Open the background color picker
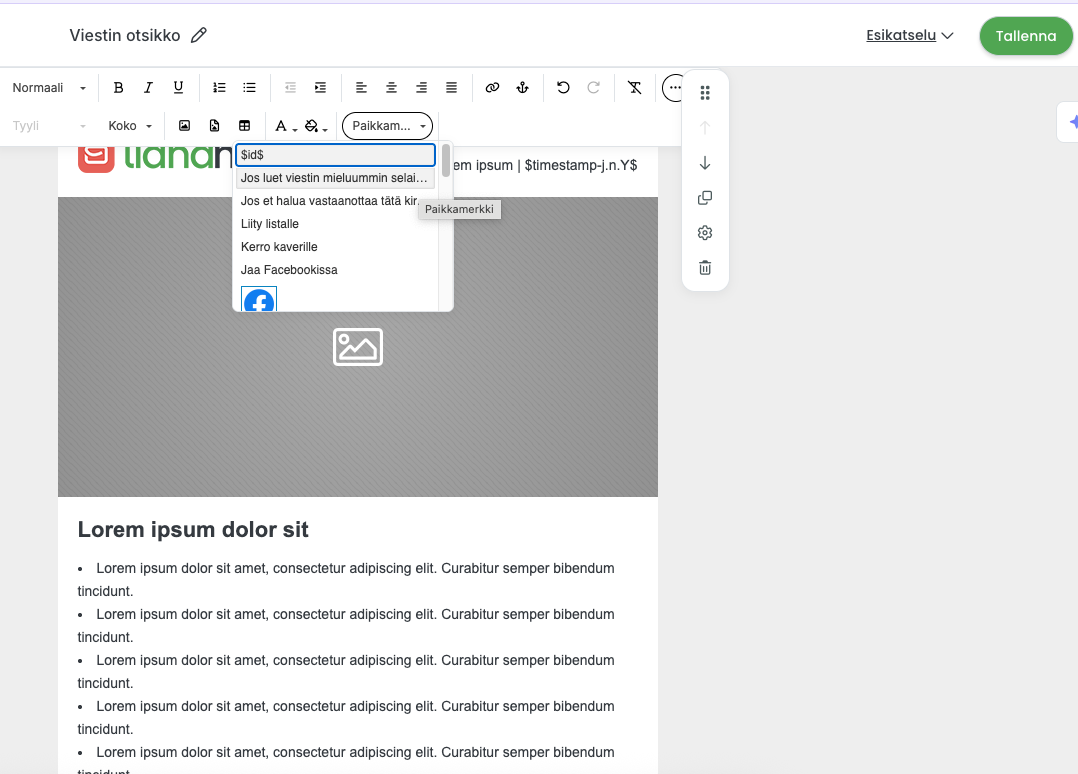 tap(316, 126)
